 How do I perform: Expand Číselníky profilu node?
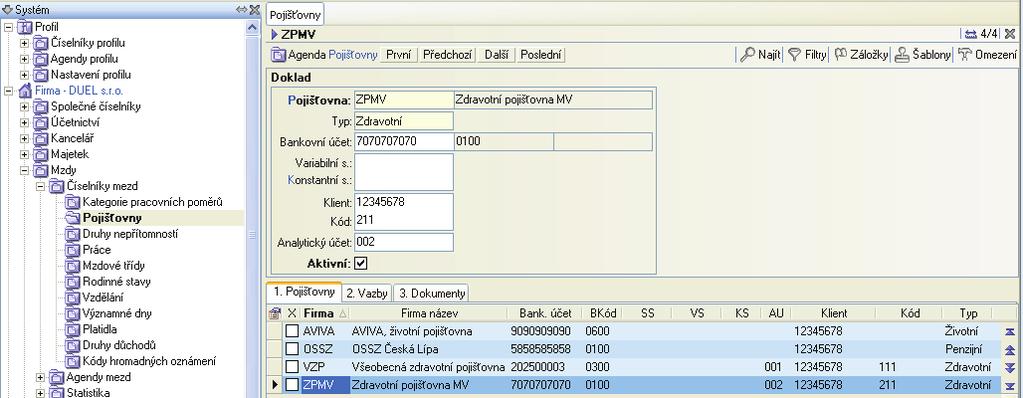[25, 43]
